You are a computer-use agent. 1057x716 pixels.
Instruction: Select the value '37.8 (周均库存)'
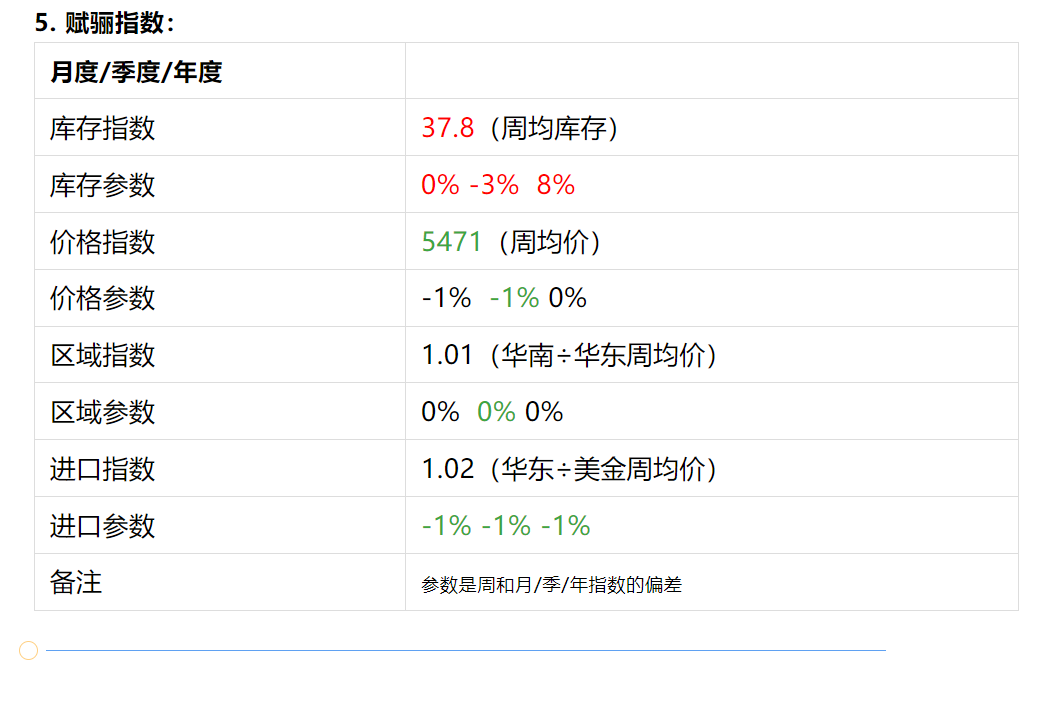(x=520, y=128)
